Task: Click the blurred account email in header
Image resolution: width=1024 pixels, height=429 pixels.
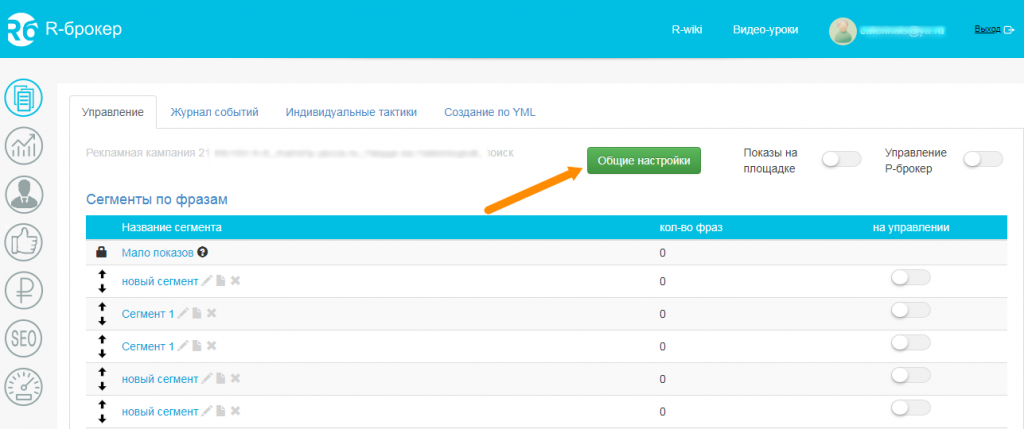Action: coord(903,29)
